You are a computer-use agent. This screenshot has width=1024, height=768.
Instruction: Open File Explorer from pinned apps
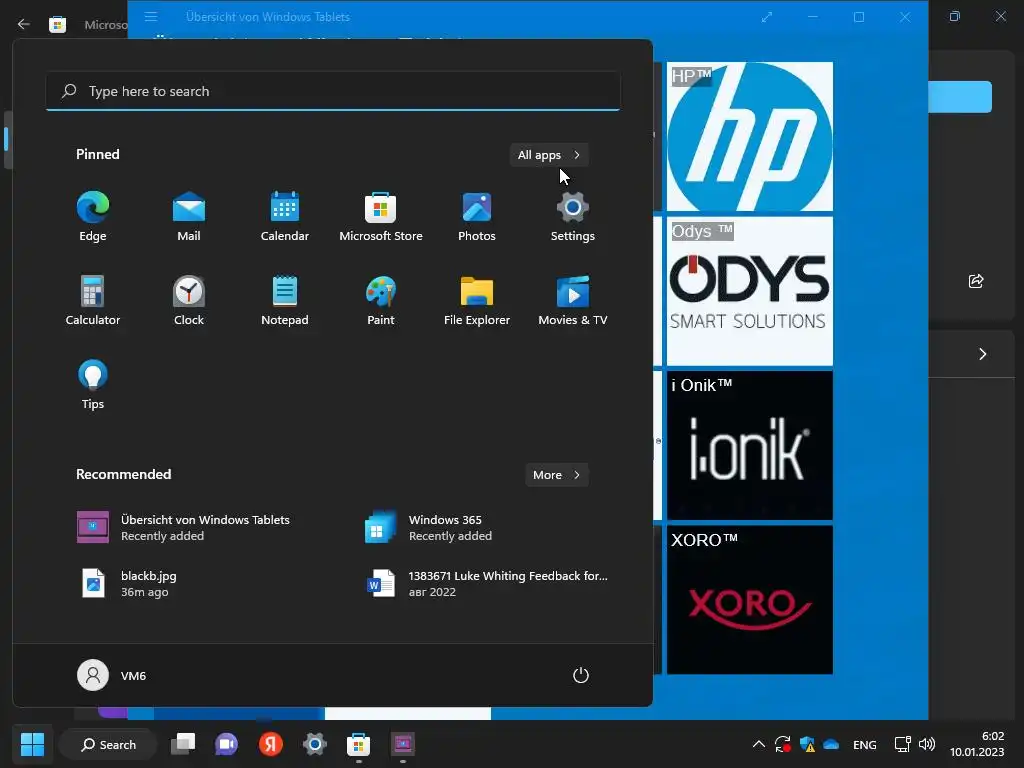[x=477, y=300]
